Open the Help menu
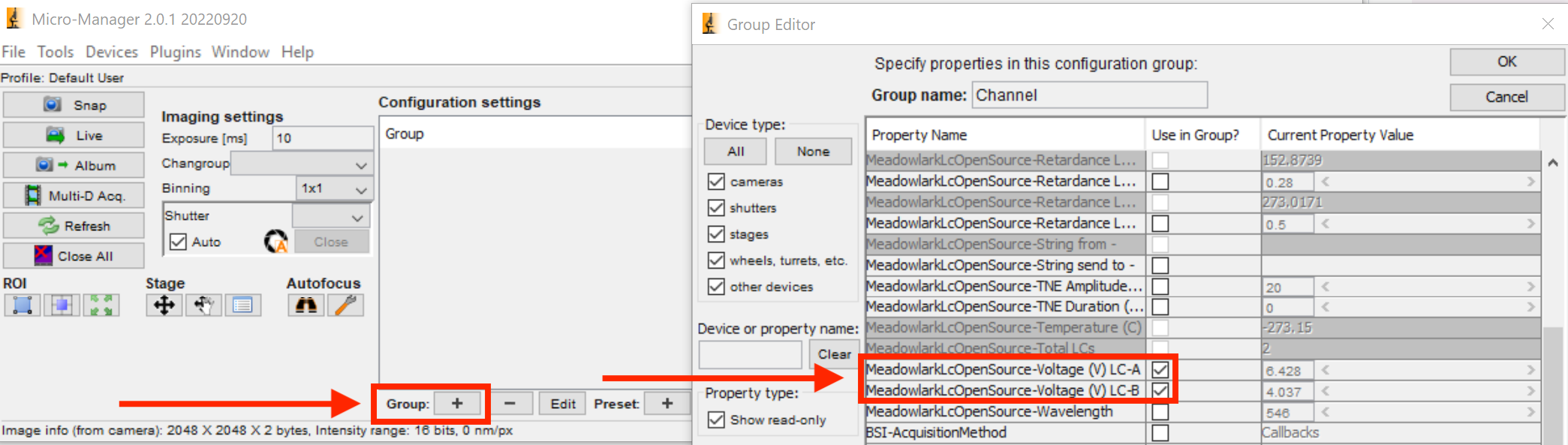1568x445 pixels. point(297,52)
